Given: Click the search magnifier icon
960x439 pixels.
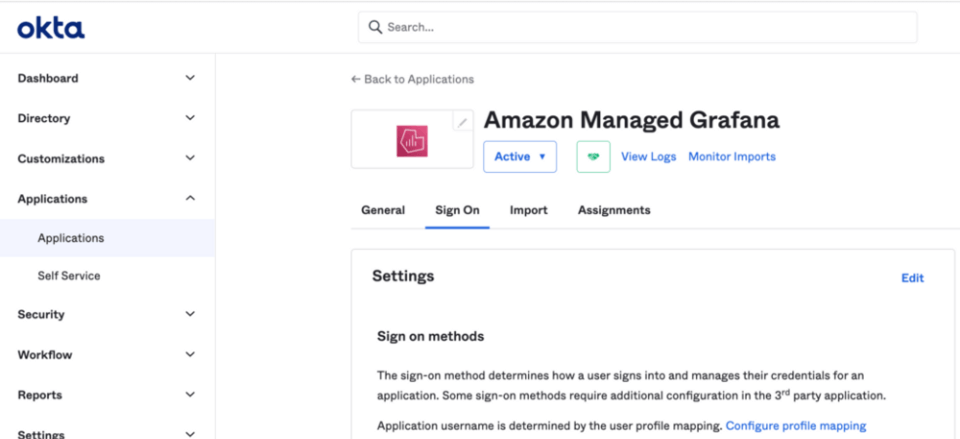Looking at the screenshot, I should point(375,27).
